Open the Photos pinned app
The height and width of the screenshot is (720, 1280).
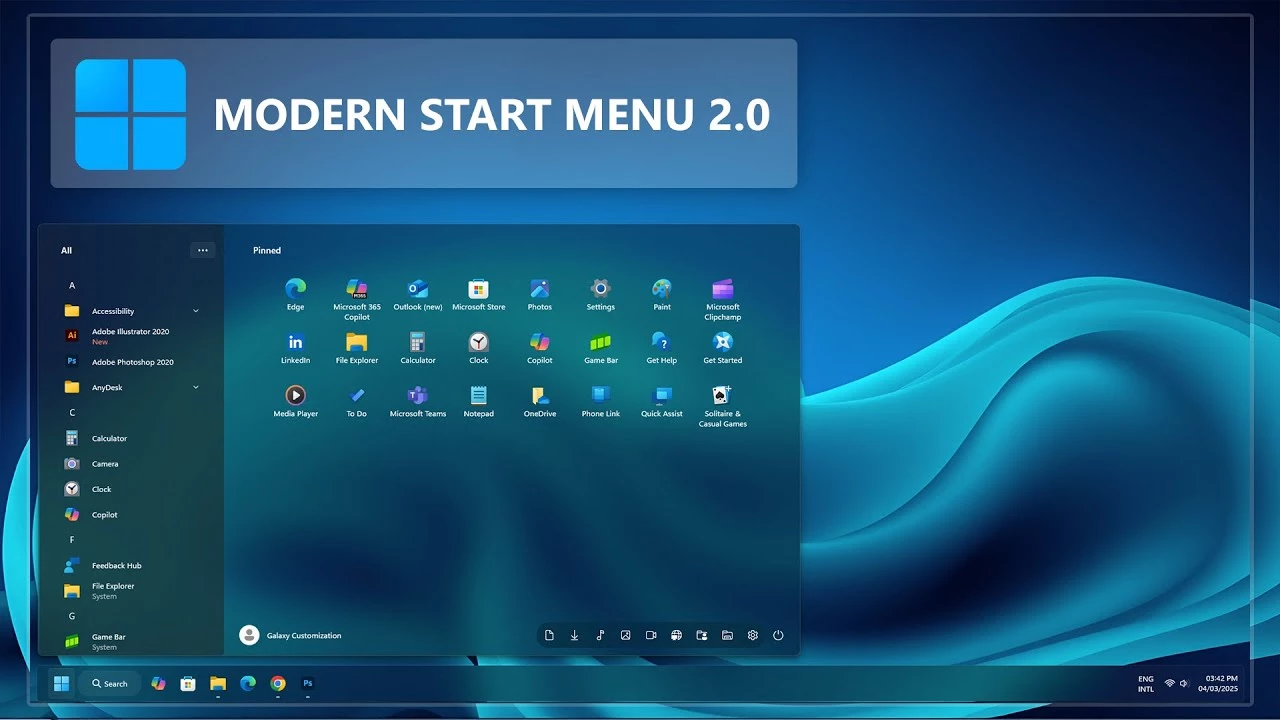point(540,295)
